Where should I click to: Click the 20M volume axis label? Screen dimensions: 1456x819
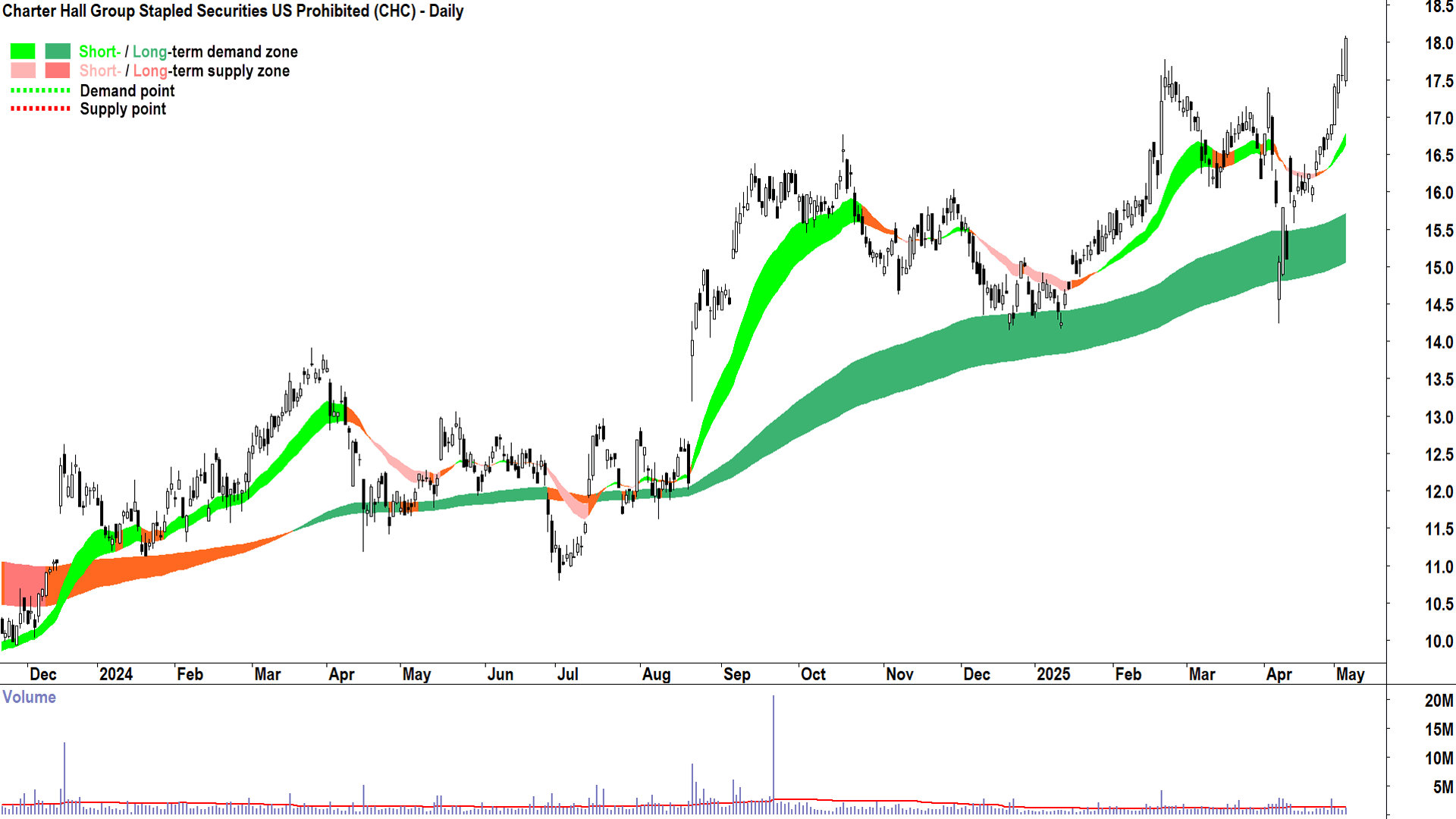(1439, 701)
